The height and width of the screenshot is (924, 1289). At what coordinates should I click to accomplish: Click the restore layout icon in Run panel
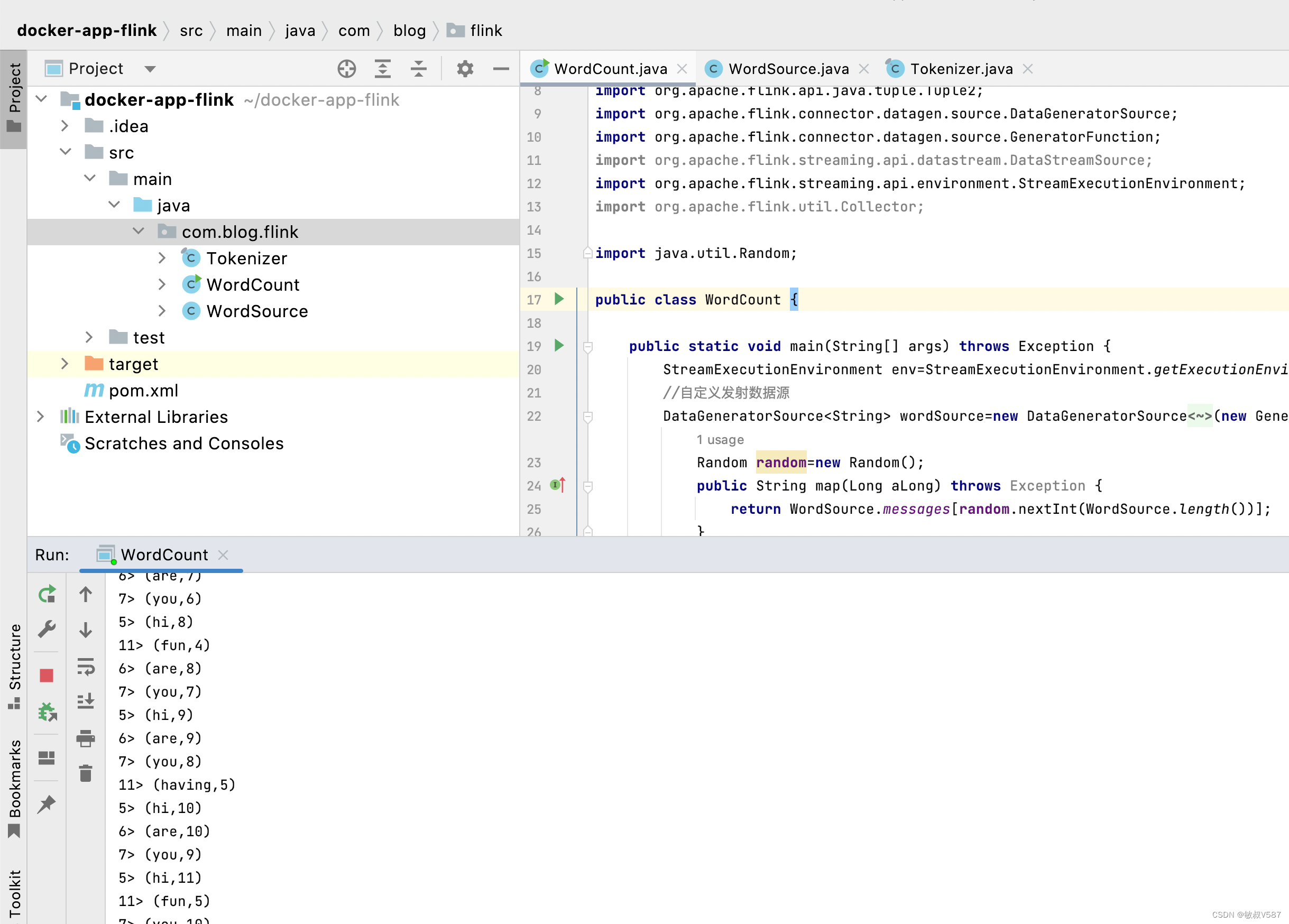tap(47, 759)
